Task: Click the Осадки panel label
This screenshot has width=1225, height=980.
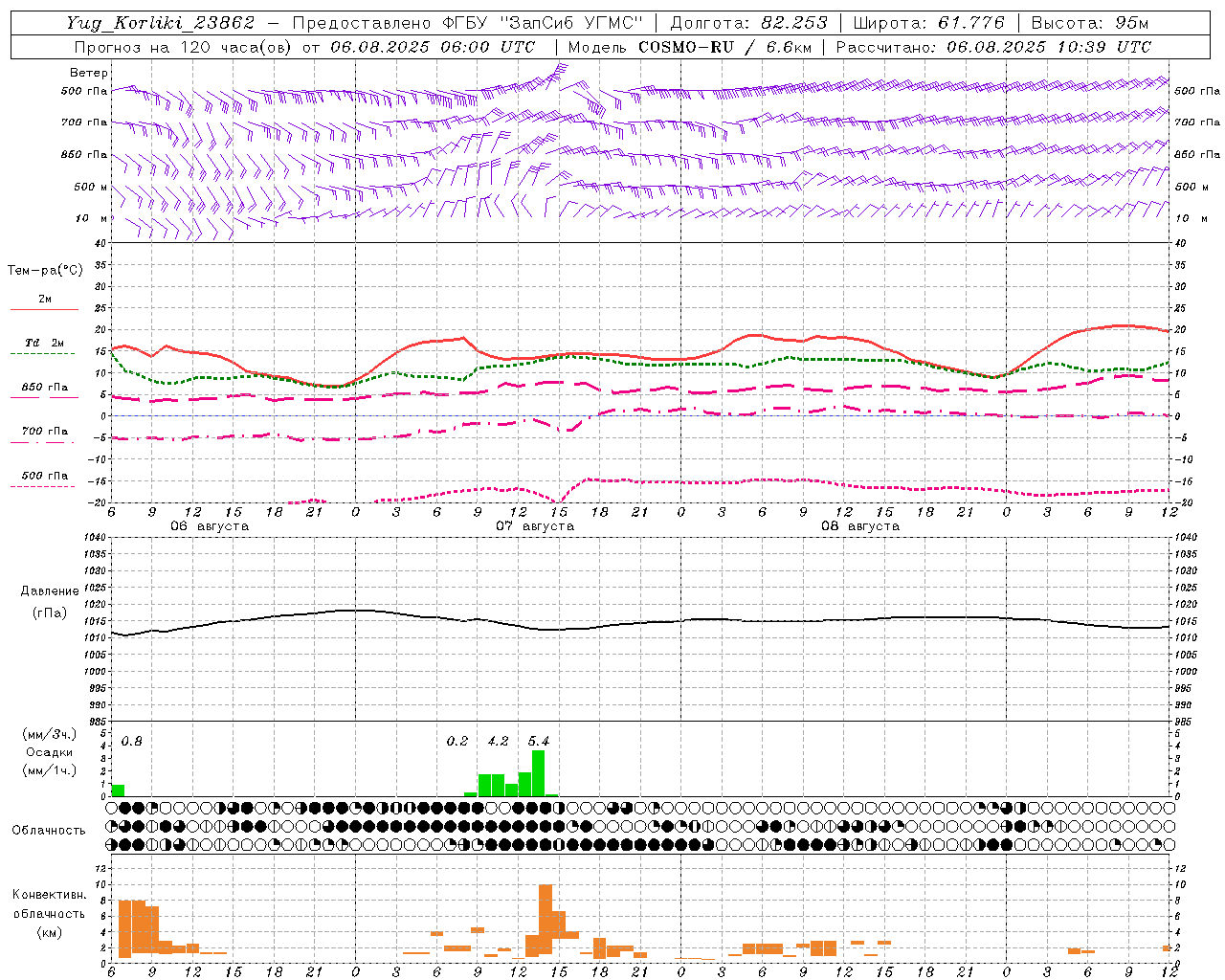Action: coord(49,752)
